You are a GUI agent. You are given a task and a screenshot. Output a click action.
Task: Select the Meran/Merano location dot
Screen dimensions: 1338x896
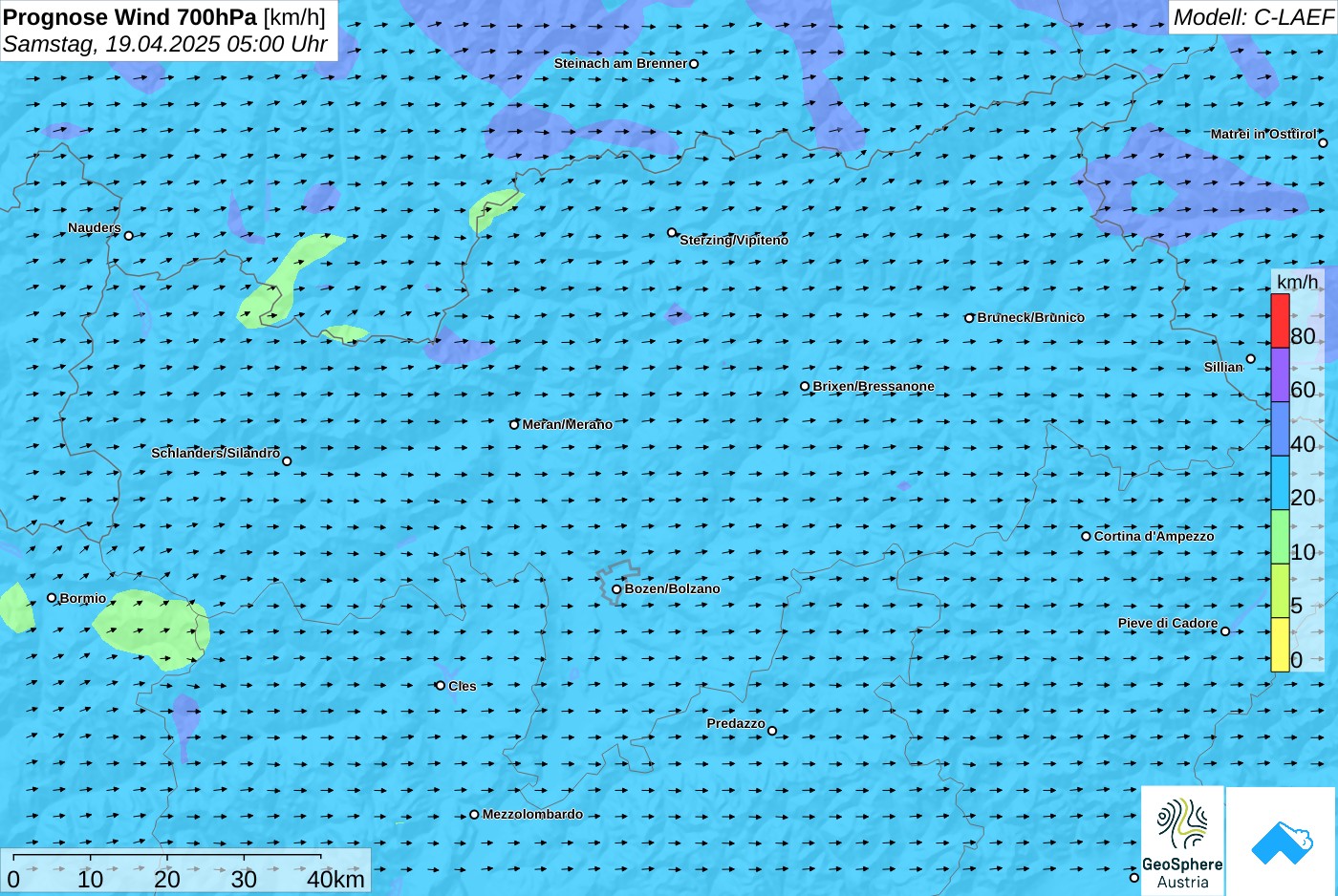click(x=514, y=424)
